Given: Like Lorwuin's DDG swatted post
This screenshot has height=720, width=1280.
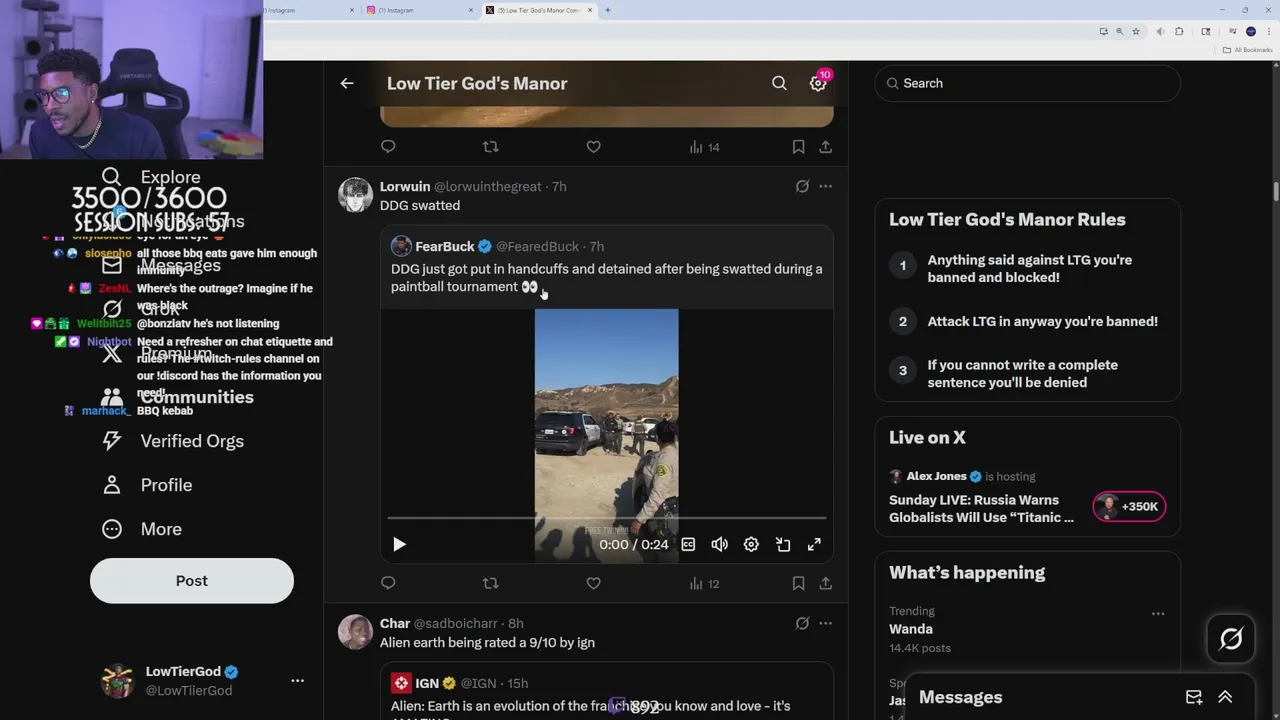Looking at the screenshot, I should [x=593, y=583].
